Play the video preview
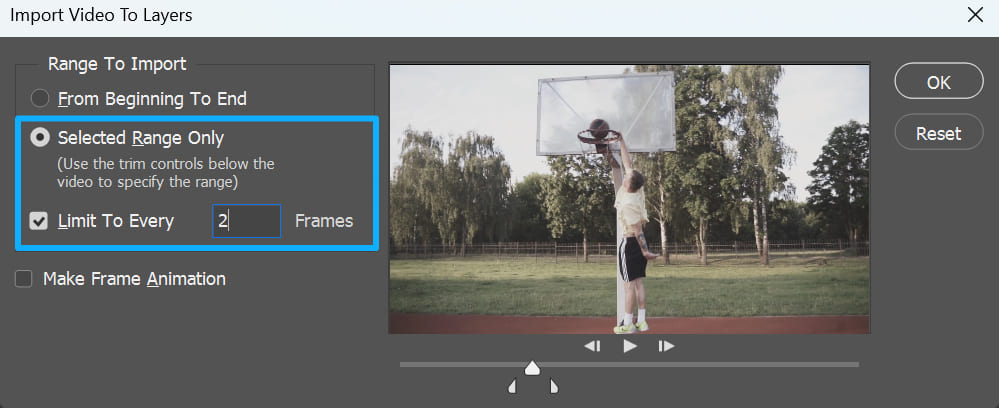999x408 pixels. coord(630,346)
